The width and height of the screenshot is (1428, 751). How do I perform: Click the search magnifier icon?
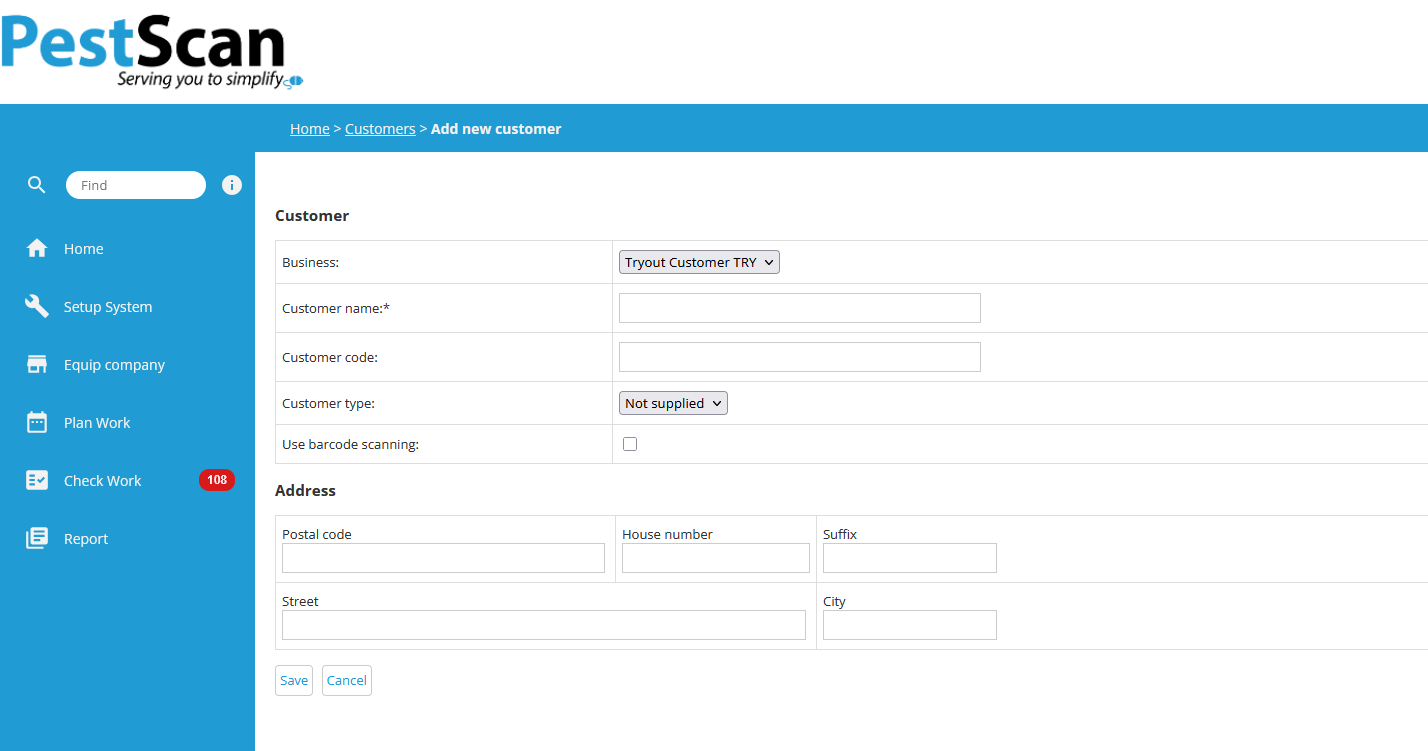pyautogui.click(x=37, y=185)
